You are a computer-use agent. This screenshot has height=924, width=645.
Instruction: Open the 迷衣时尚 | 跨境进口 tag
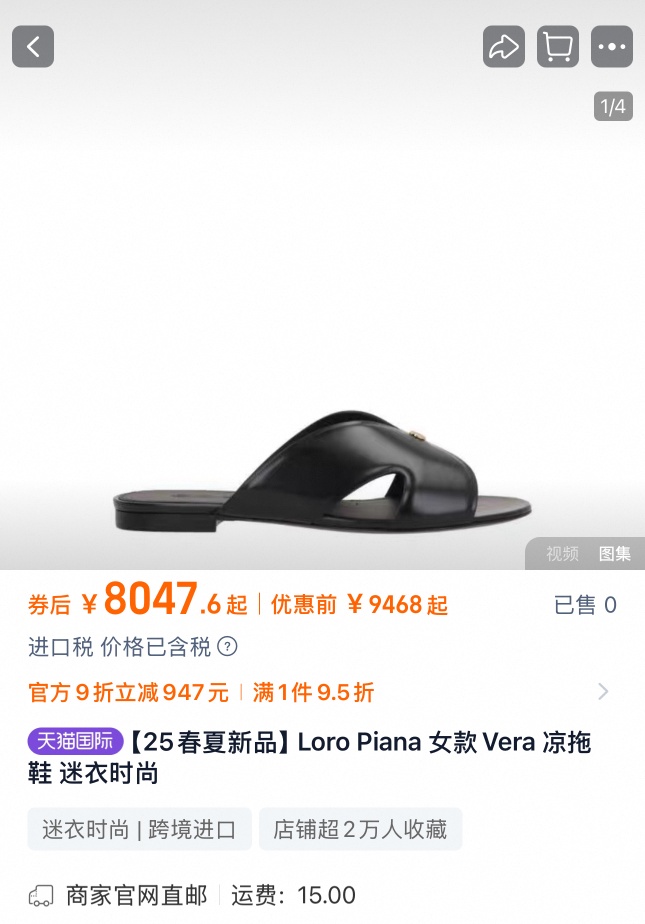pos(140,829)
